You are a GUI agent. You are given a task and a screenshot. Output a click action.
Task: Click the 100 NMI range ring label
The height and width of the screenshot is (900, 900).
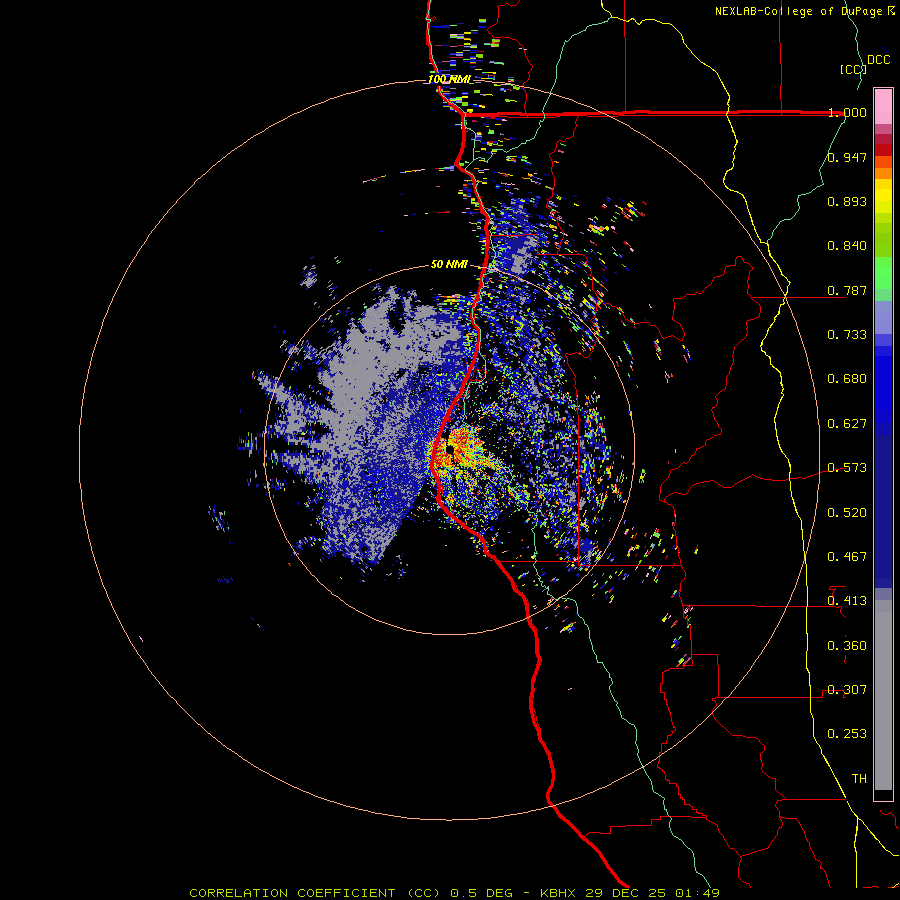[x=449, y=79]
